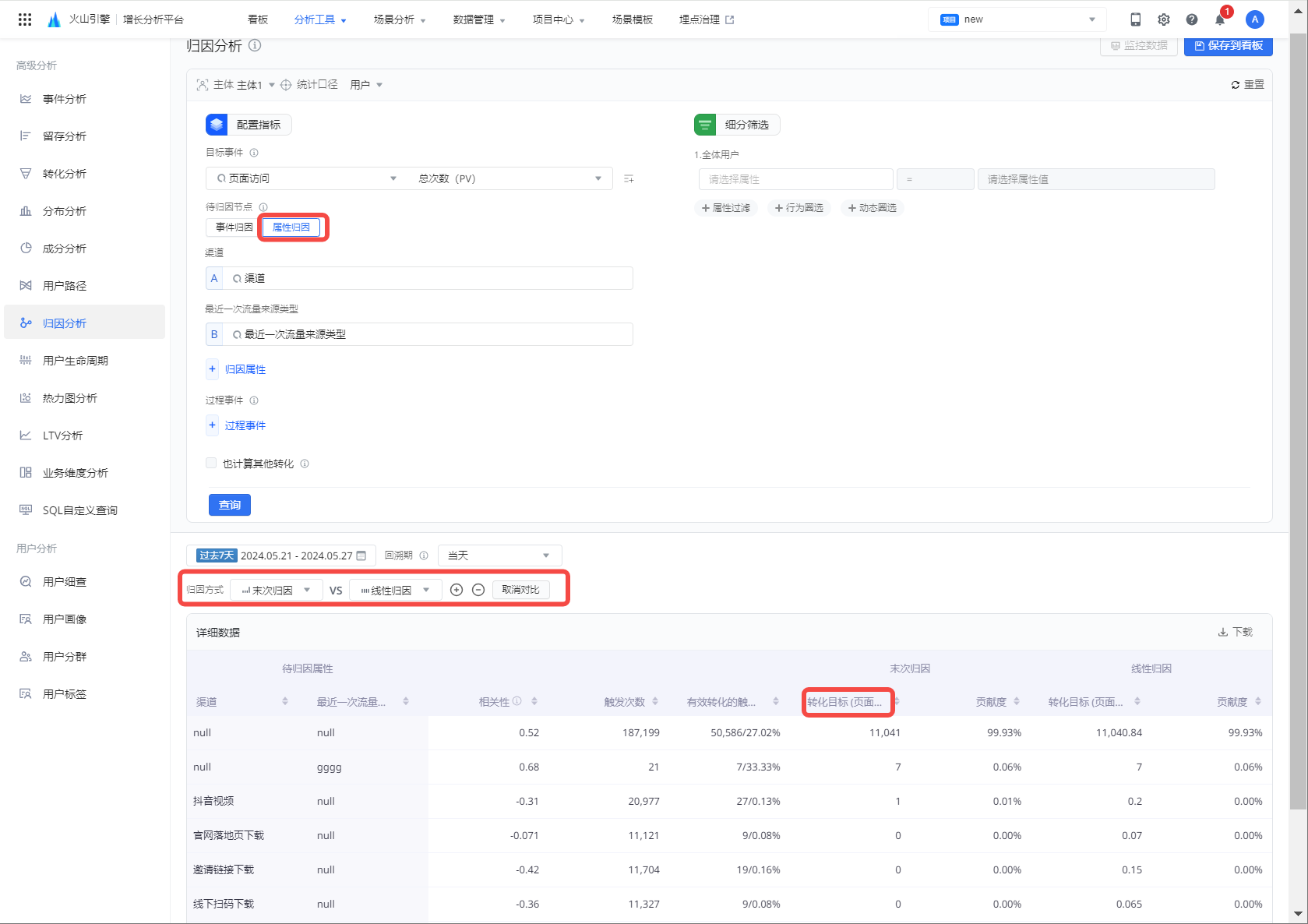Viewport: 1308px width, 924px height.
Task: Go to 用户分群 in the sidebar
Action: click(84, 657)
